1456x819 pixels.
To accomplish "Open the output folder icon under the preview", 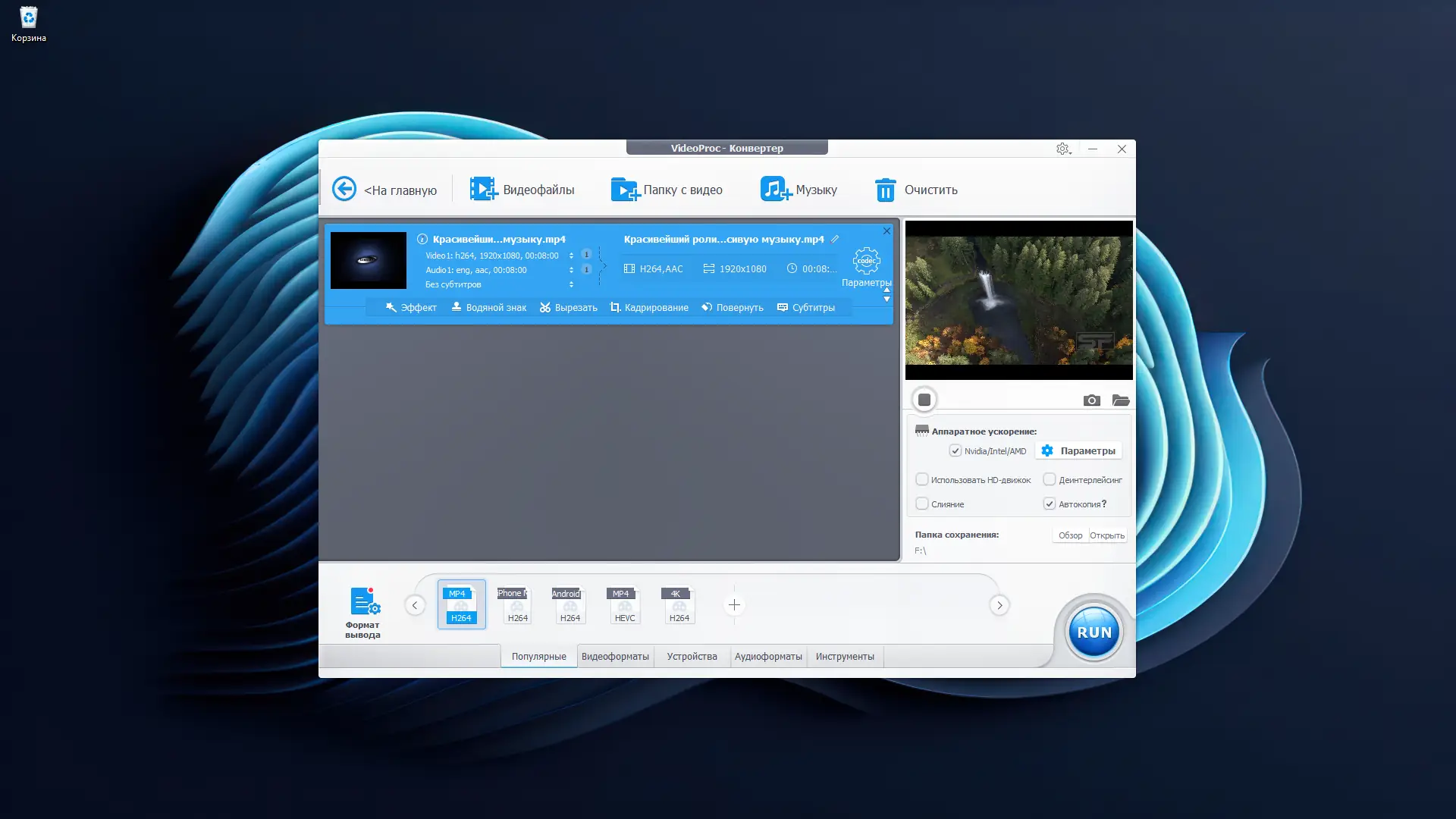I will (x=1120, y=400).
